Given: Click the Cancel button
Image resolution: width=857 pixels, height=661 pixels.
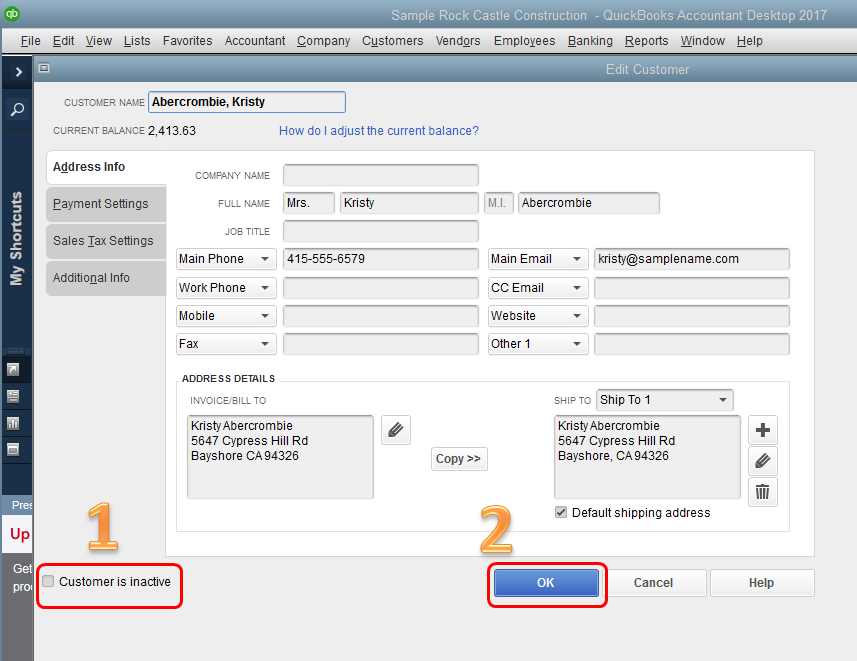Looking at the screenshot, I should coord(653,583).
